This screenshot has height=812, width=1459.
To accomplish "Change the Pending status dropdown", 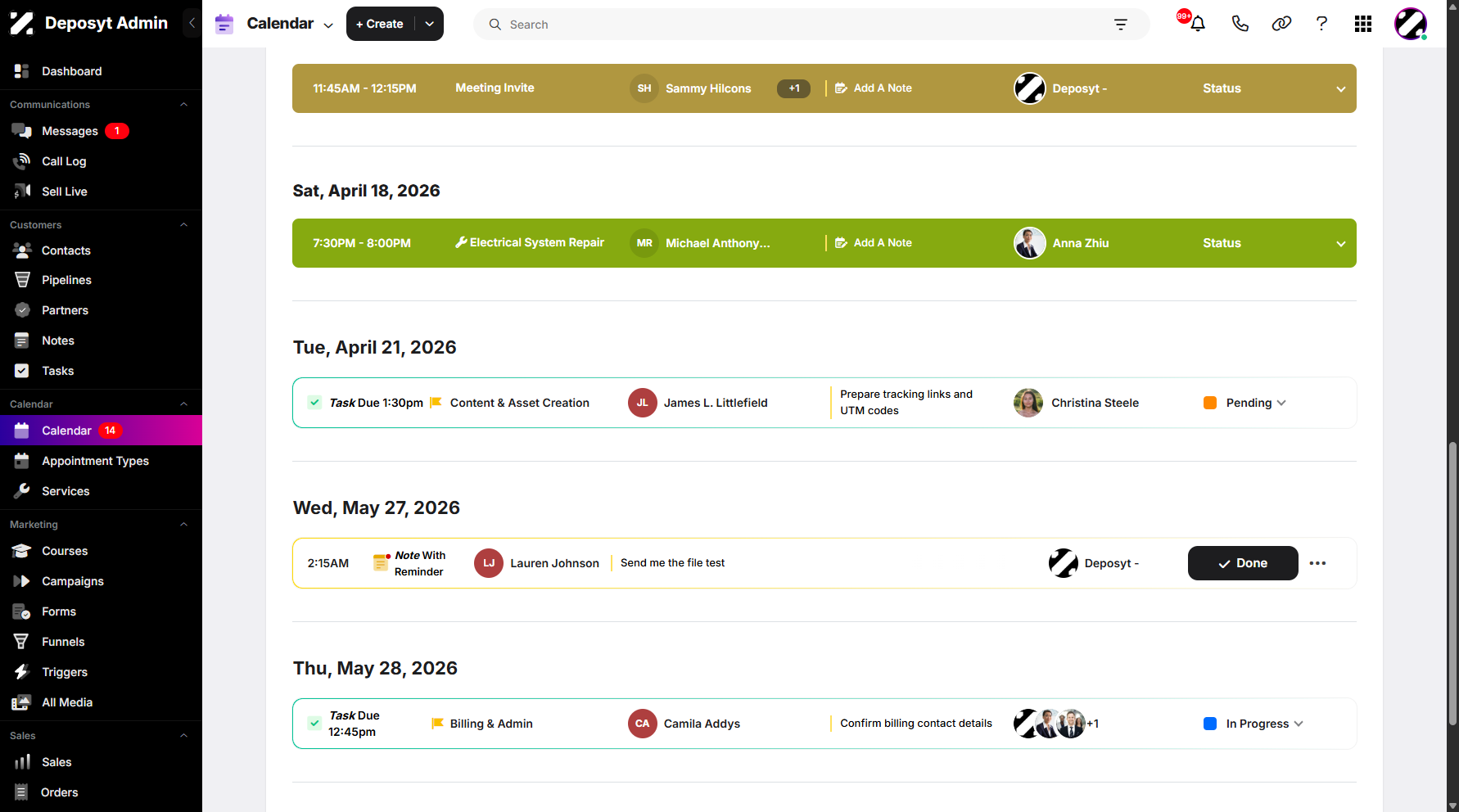I will coord(1256,403).
